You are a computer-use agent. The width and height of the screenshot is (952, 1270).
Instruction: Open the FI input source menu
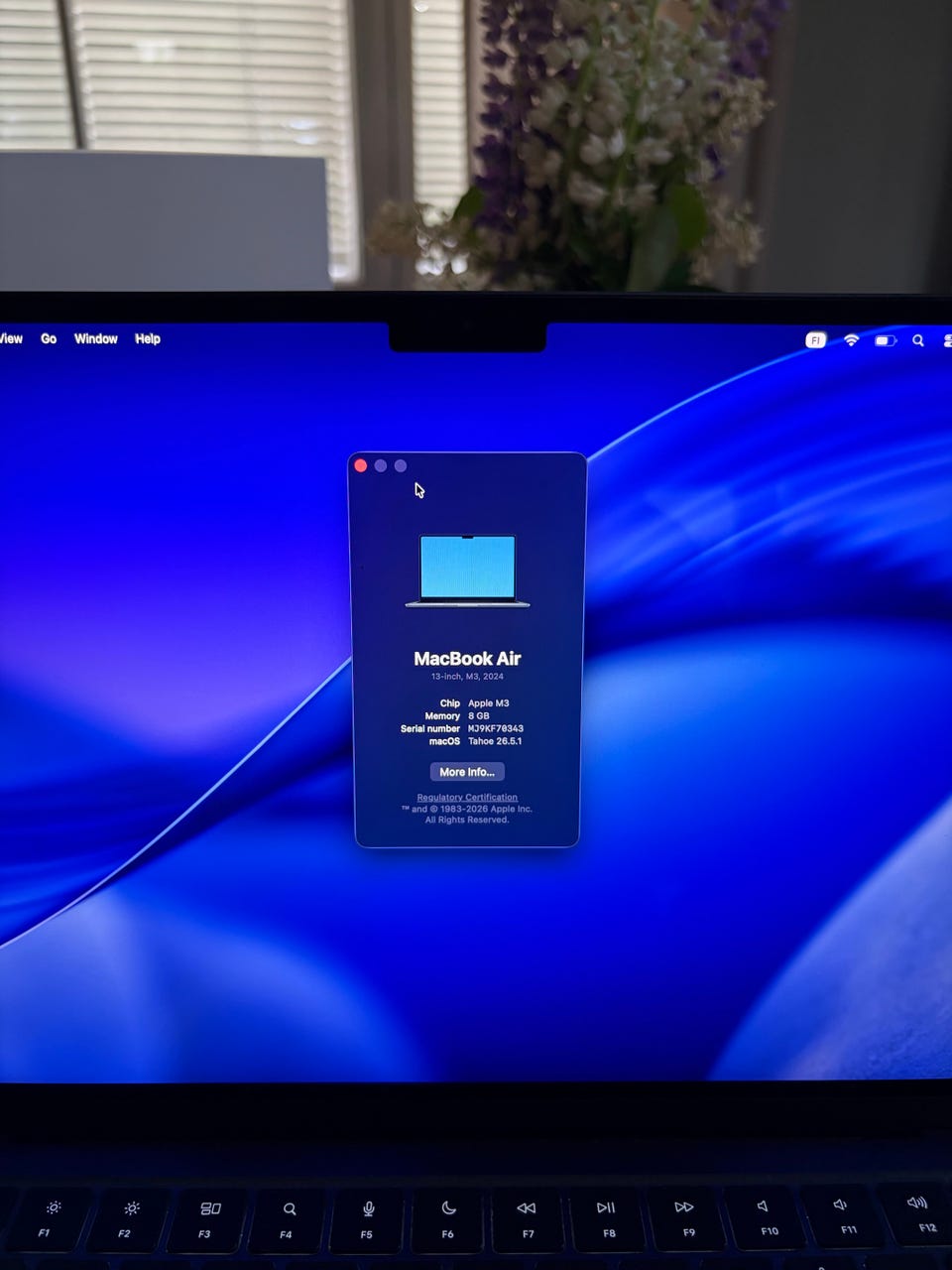click(x=815, y=340)
